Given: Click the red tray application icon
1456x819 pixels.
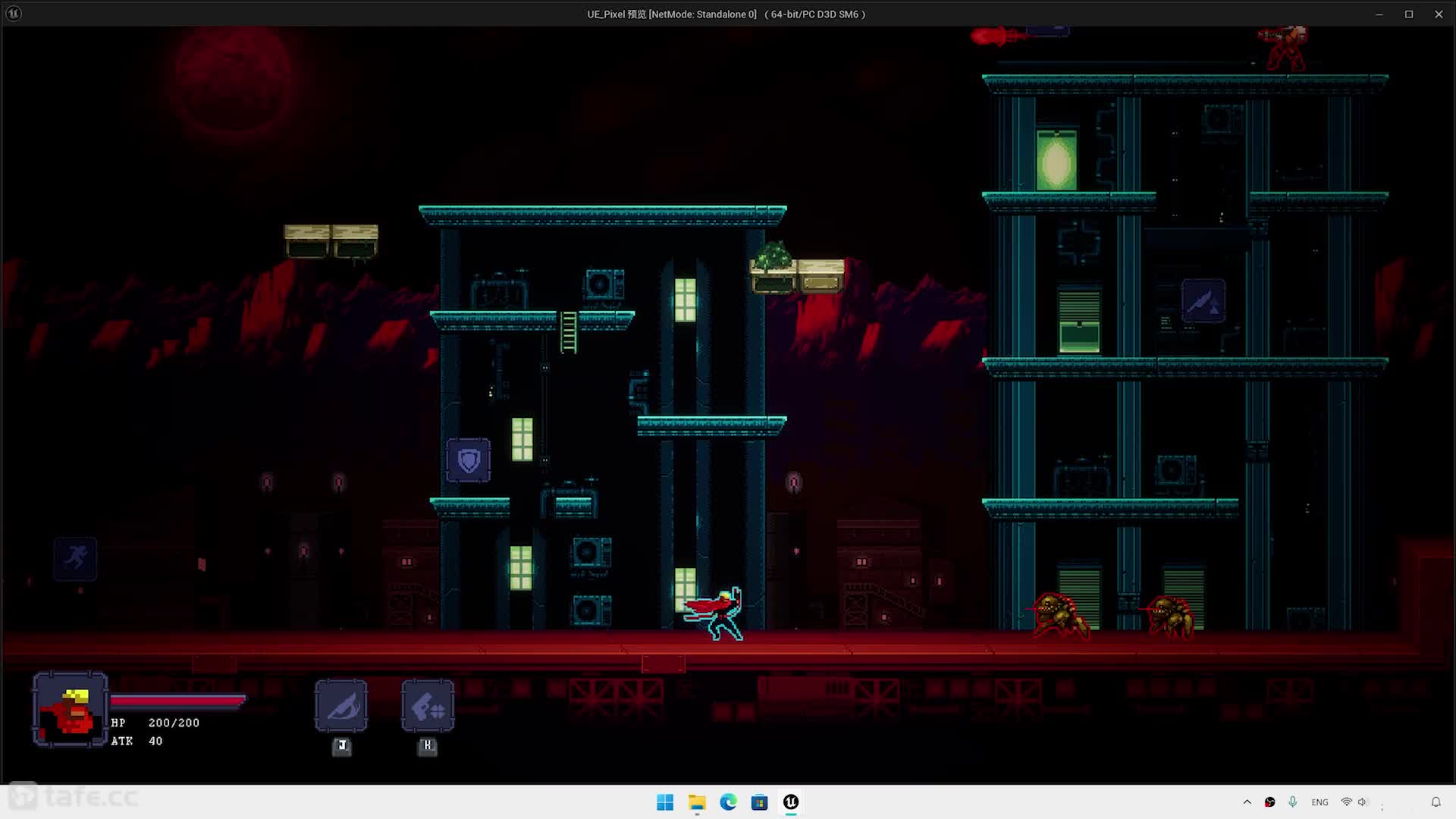Looking at the screenshot, I should [x=1269, y=802].
